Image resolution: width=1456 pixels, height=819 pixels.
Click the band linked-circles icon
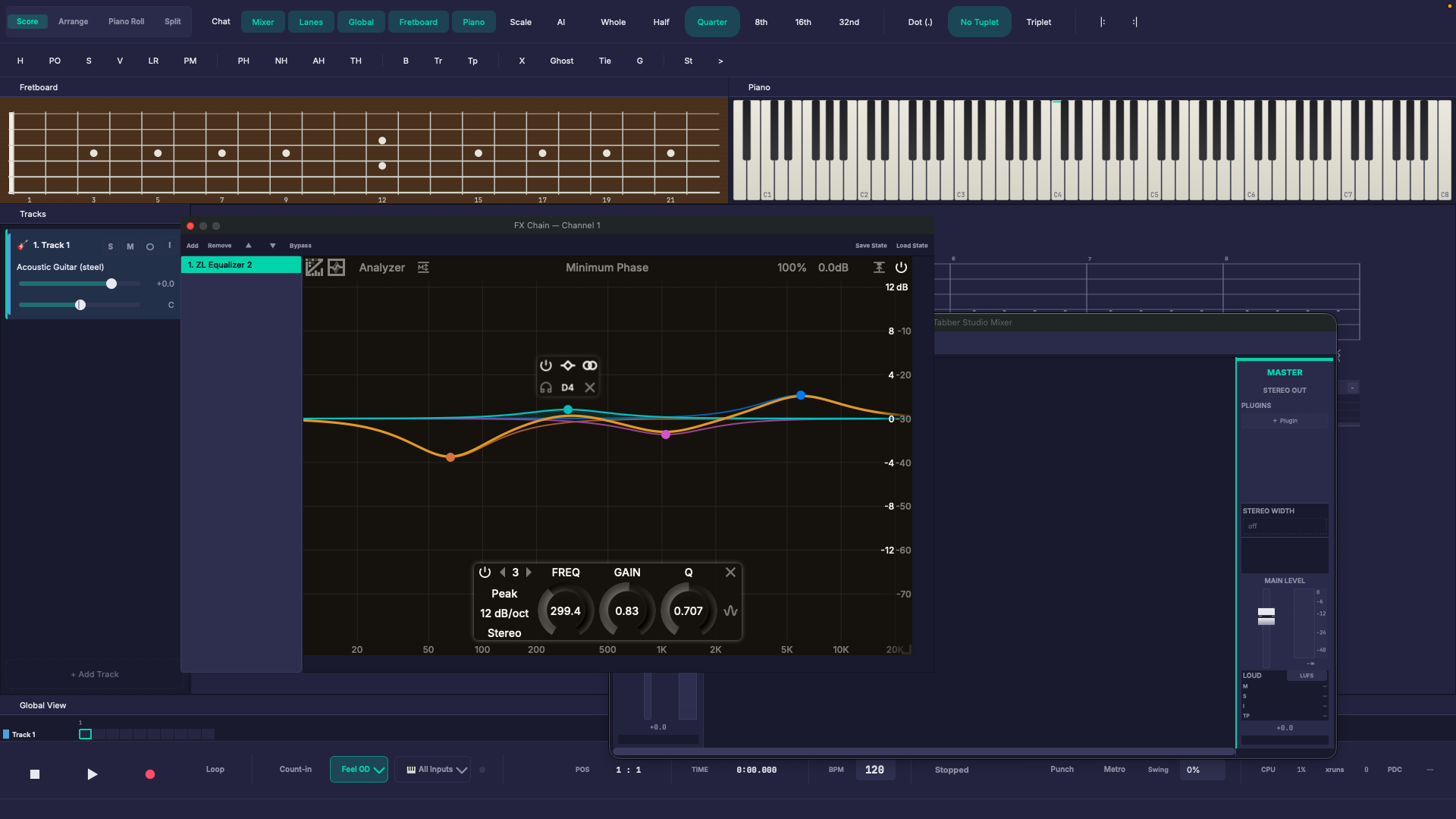pyautogui.click(x=590, y=366)
